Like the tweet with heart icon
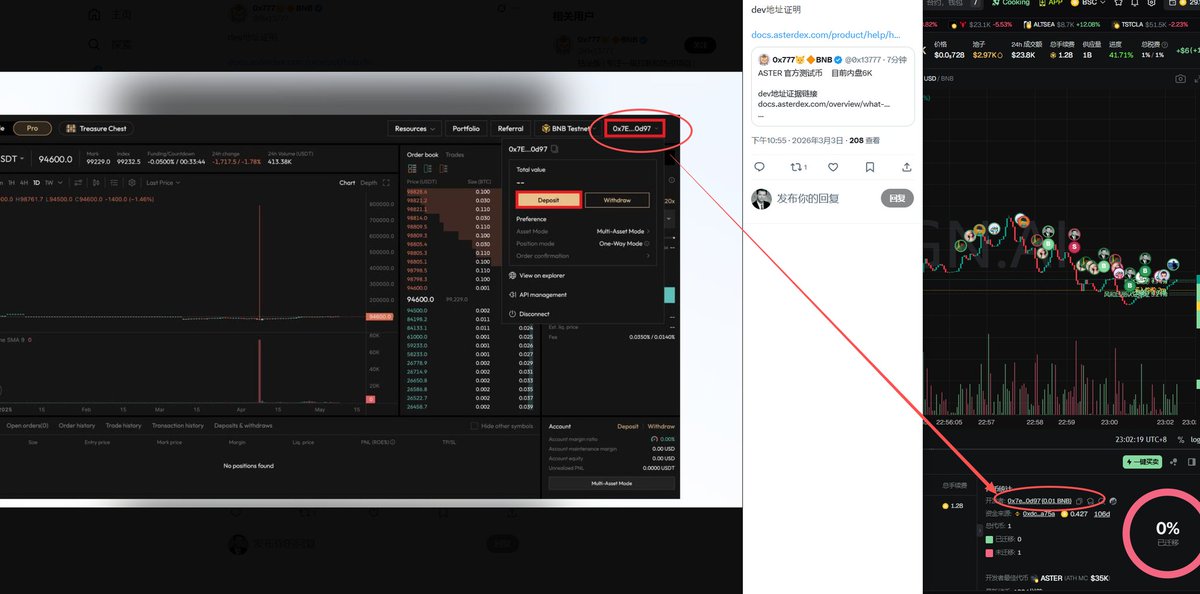1200x594 pixels. point(833,167)
